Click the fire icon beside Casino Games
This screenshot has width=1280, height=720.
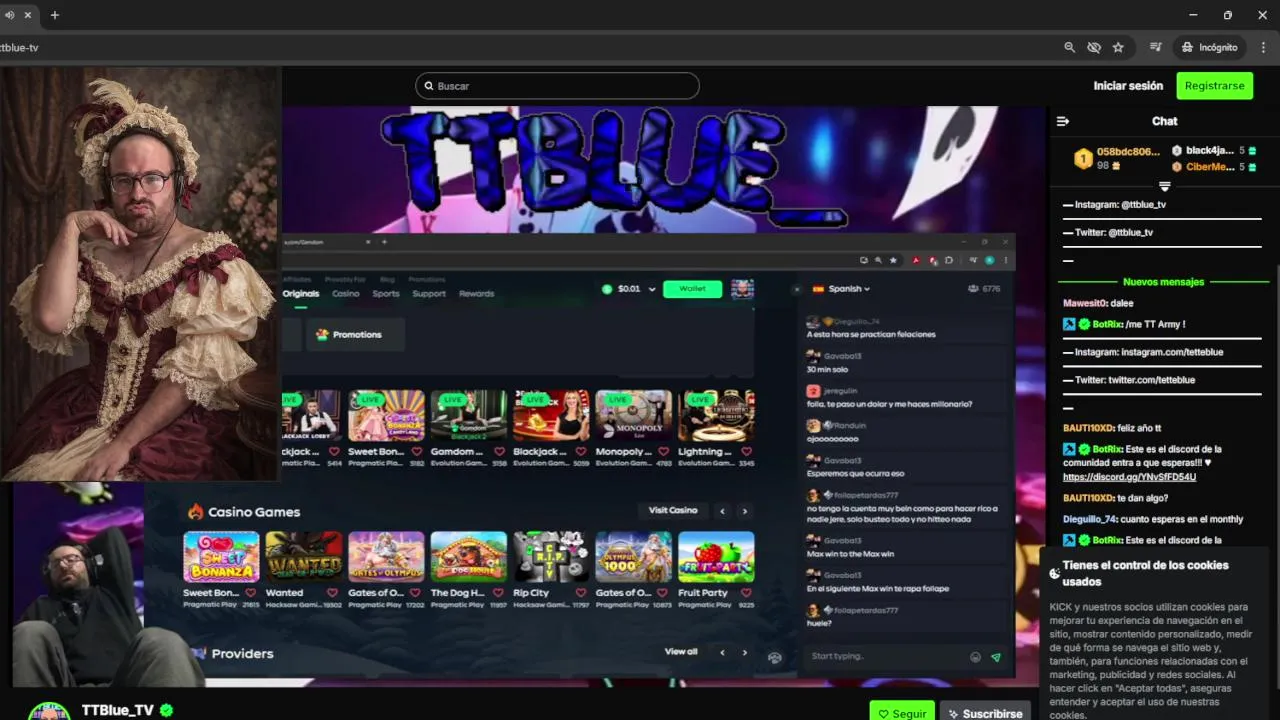tap(195, 512)
